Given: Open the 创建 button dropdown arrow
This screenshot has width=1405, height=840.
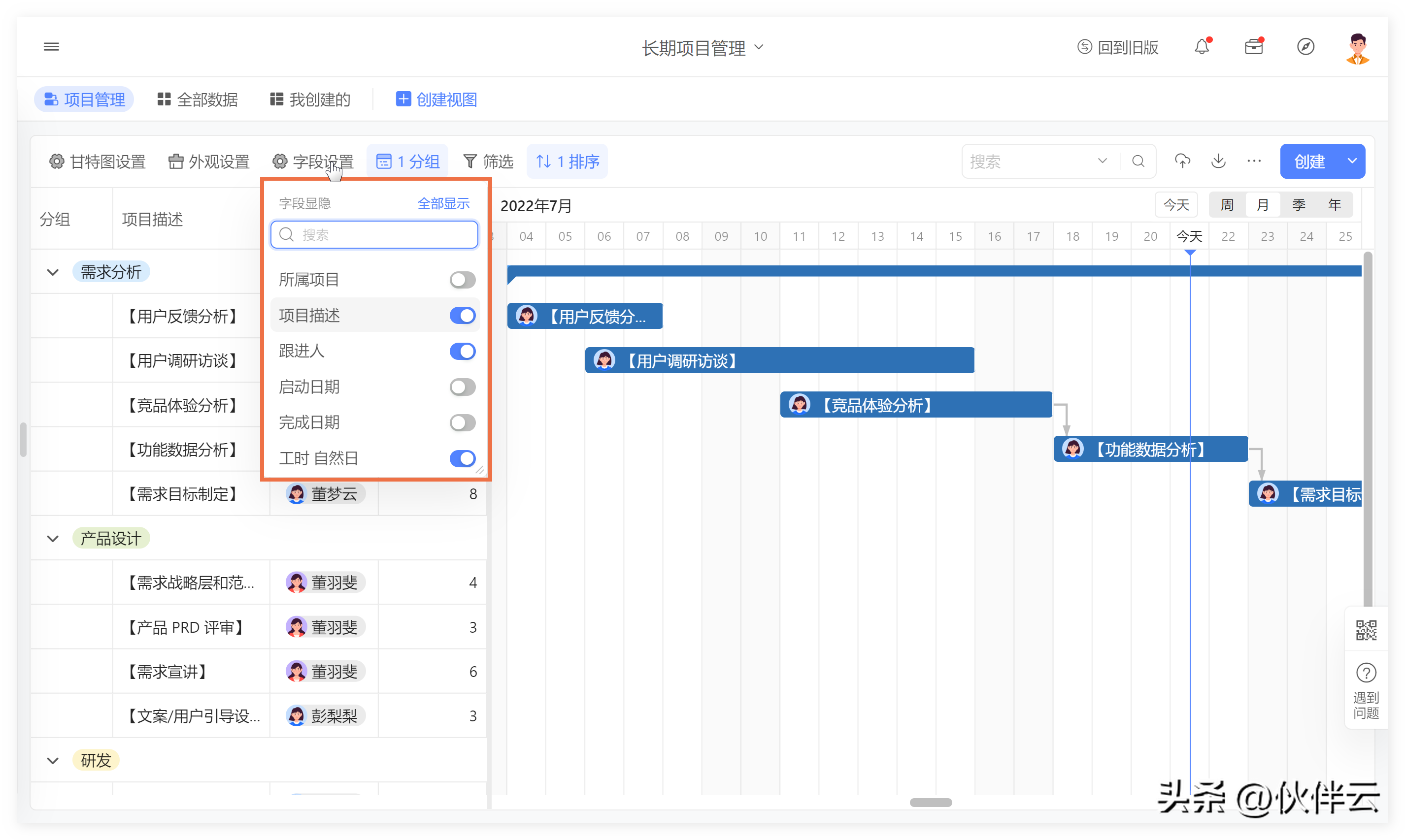Looking at the screenshot, I should click(1351, 162).
